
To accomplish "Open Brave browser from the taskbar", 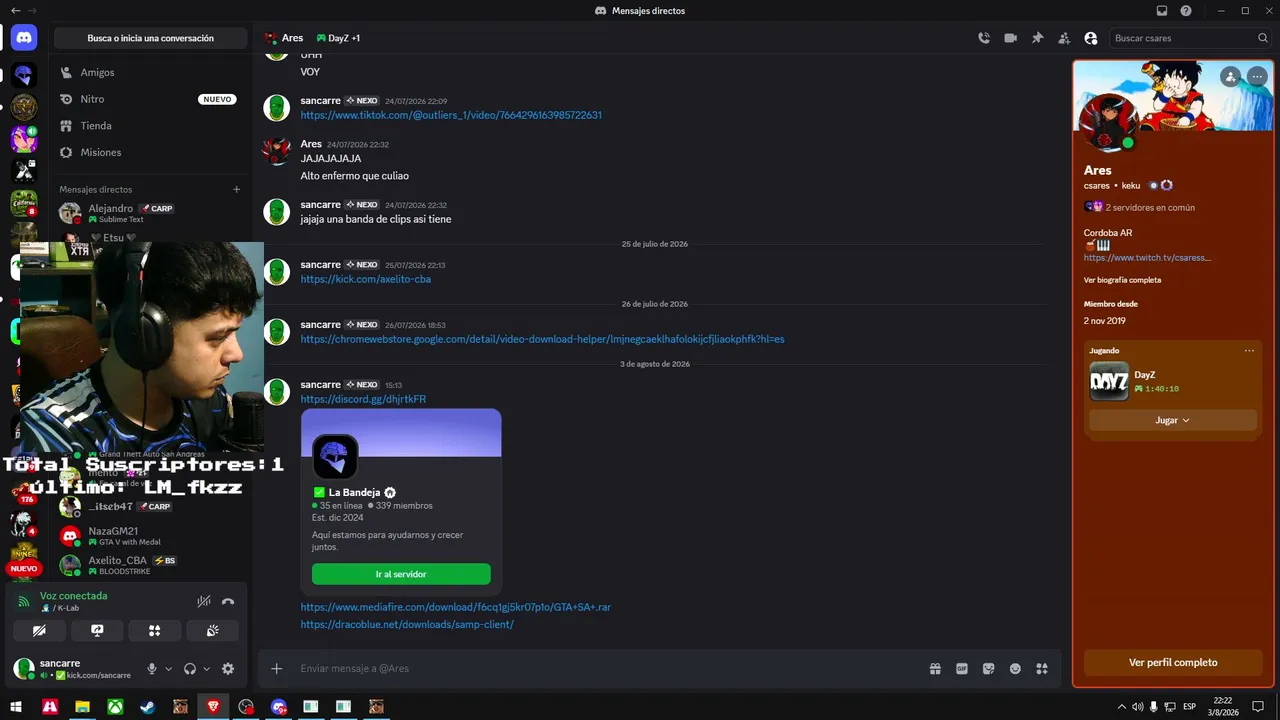I will click(213, 706).
